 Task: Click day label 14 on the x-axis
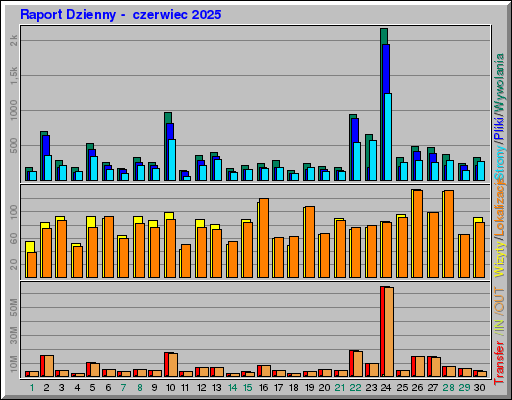(x=232, y=388)
